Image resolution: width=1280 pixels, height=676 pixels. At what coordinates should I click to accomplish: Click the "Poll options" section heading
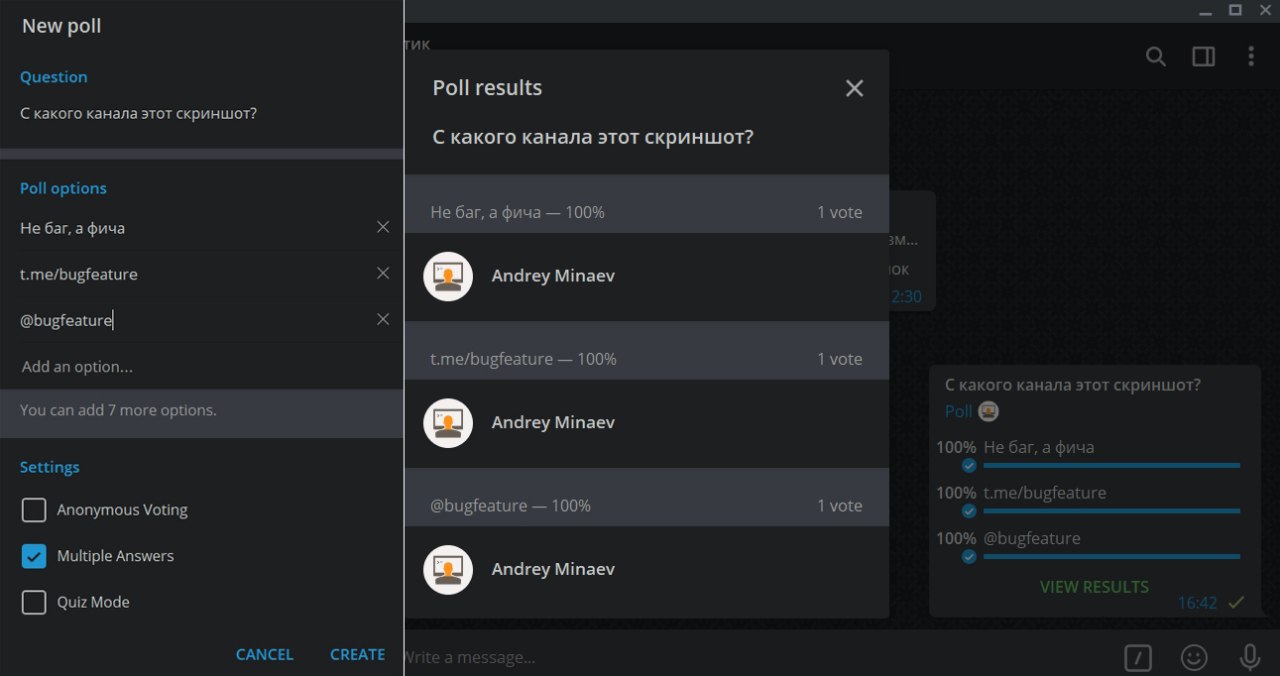[x=63, y=188]
